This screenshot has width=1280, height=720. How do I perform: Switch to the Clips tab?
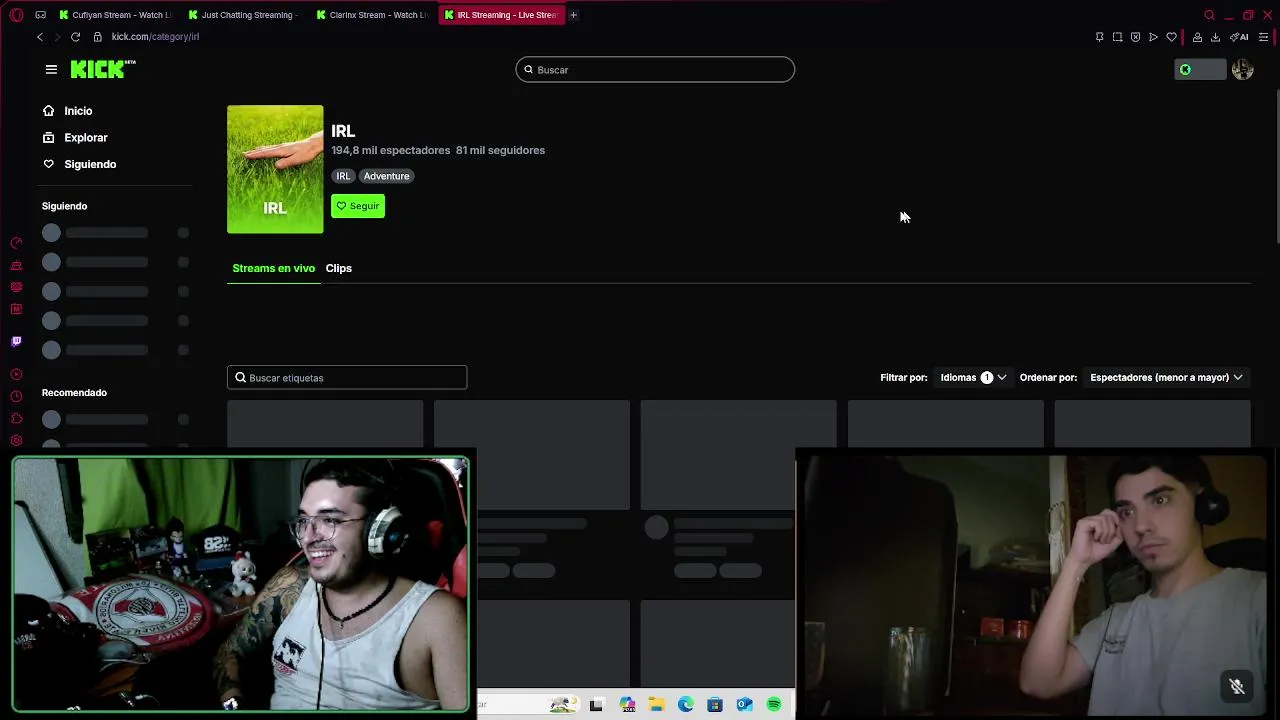[338, 268]
